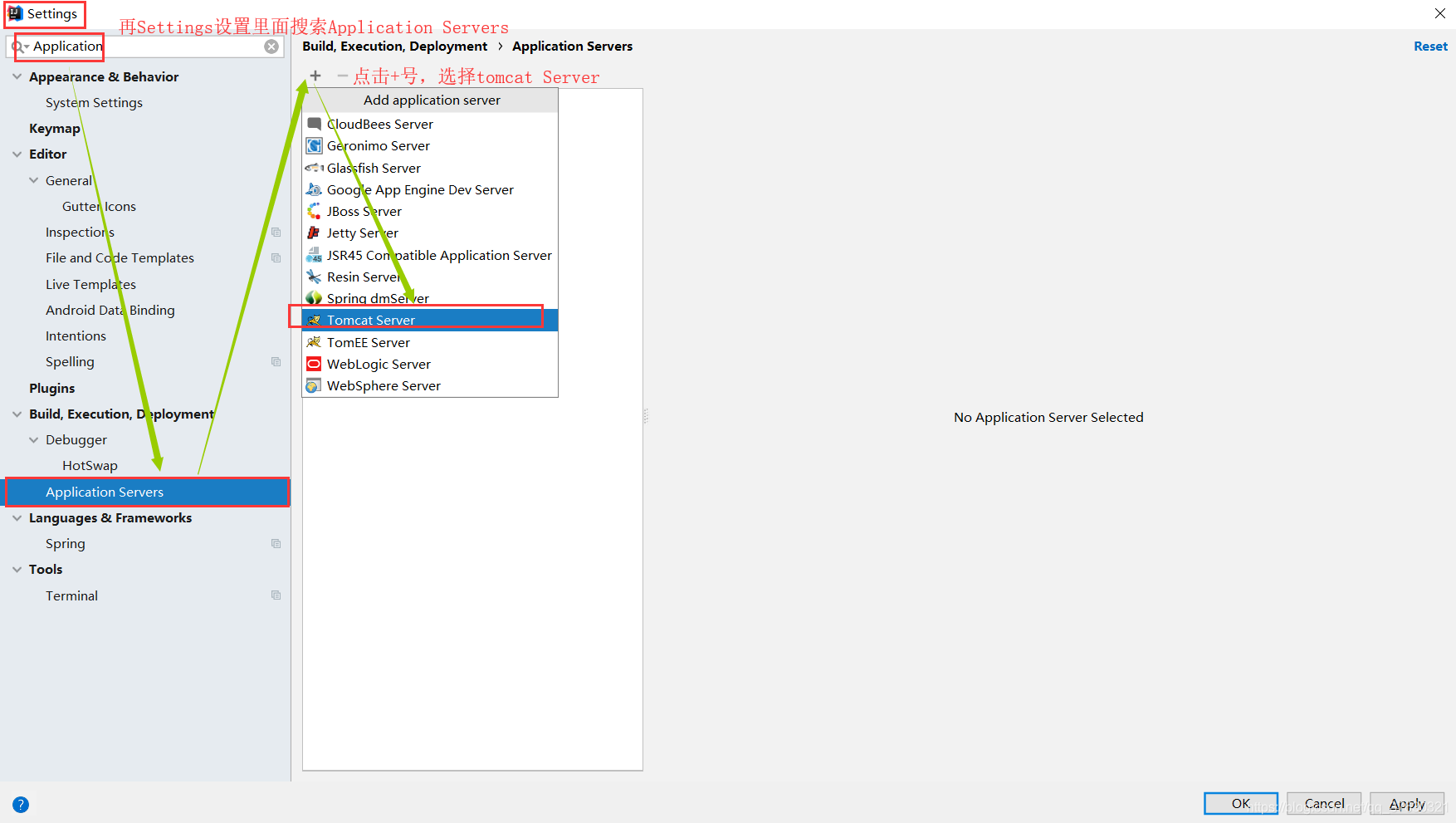This screenshot has height=823, width=1456.
Task: Choose Glassfish Server menu entry
Action: point(430,168)
